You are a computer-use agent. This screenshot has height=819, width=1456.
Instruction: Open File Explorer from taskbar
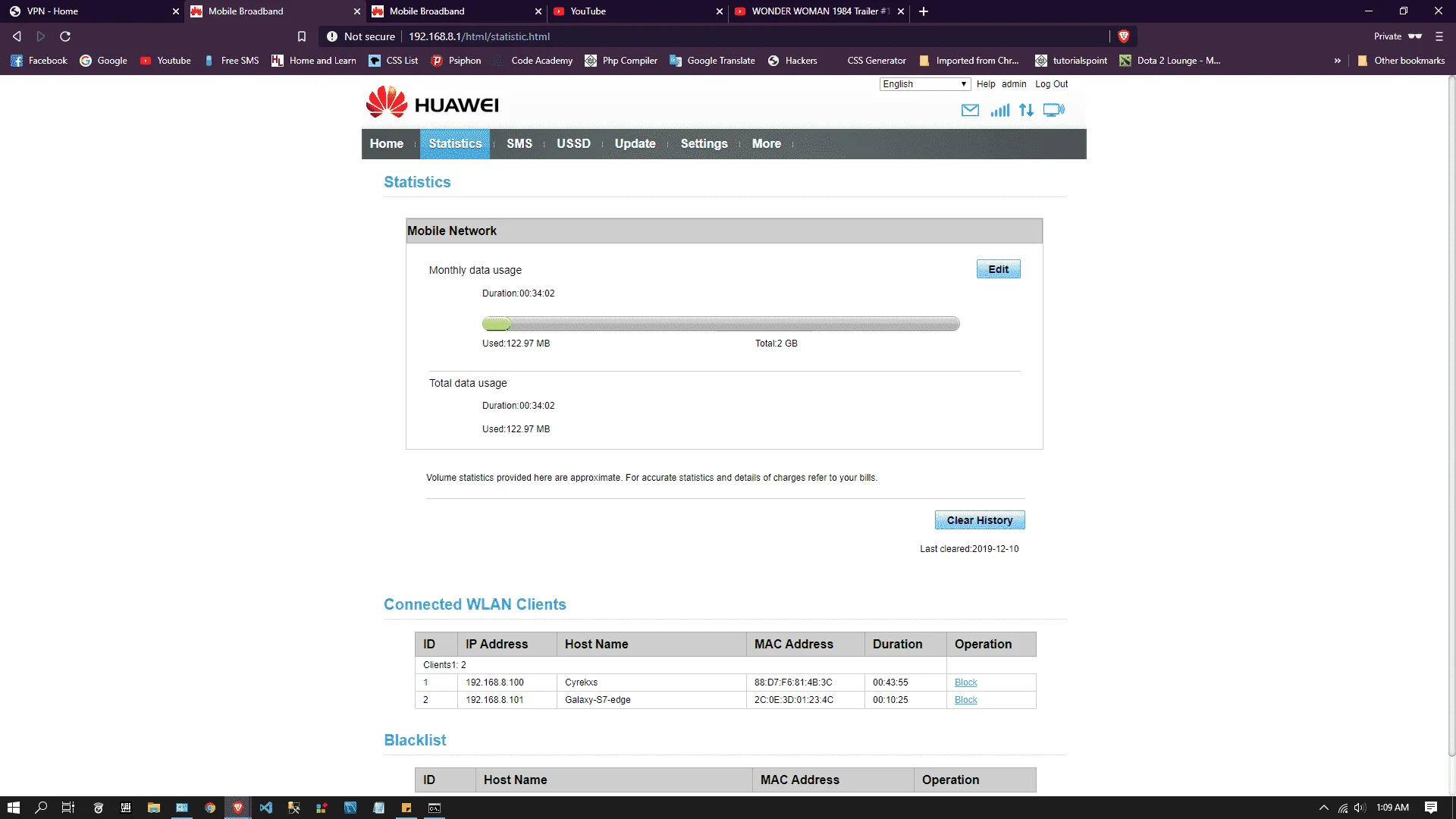pyautogui.click(x=153, y=808)
